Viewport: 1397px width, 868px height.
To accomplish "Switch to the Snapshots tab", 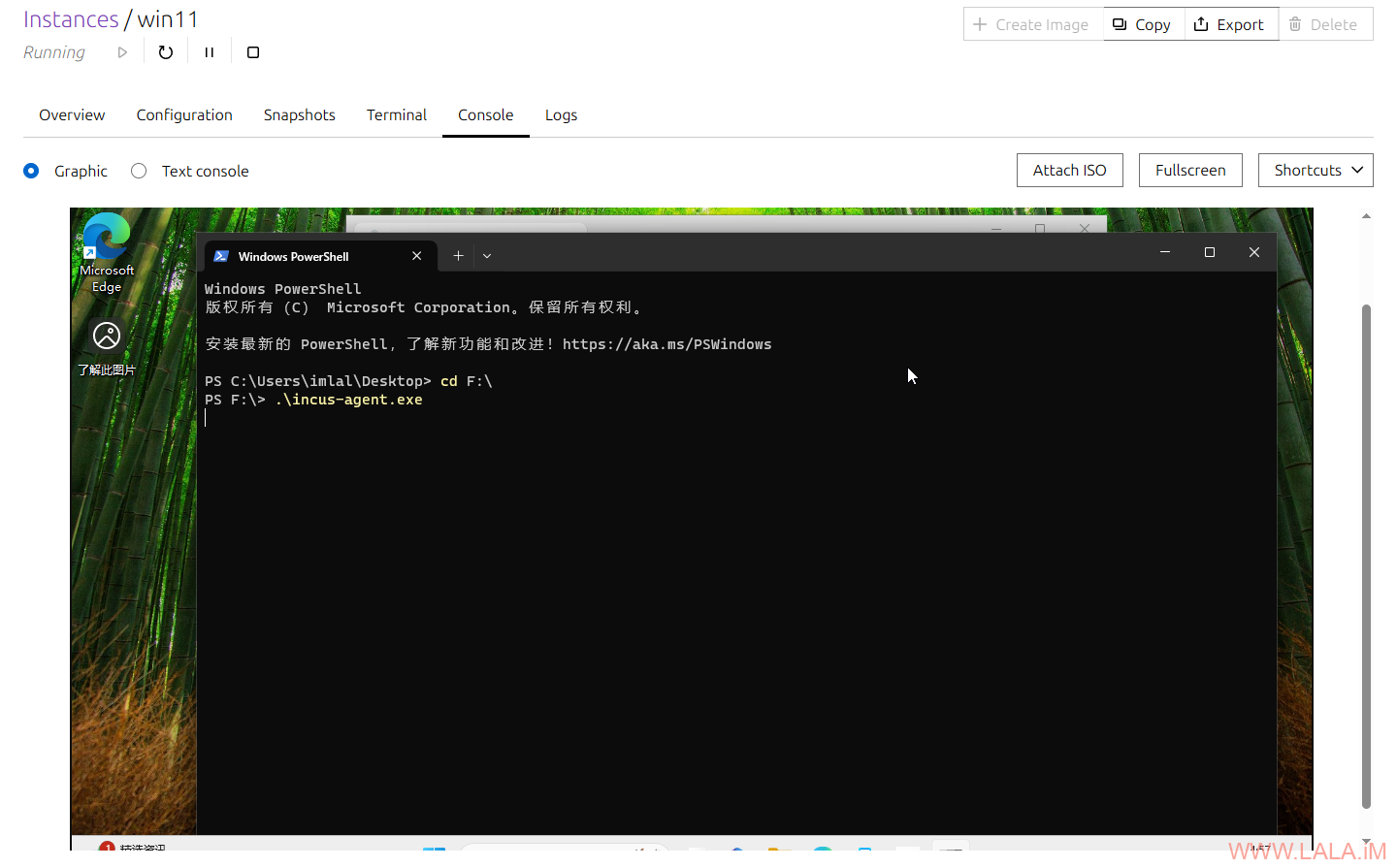I will (x=299, y=115).
